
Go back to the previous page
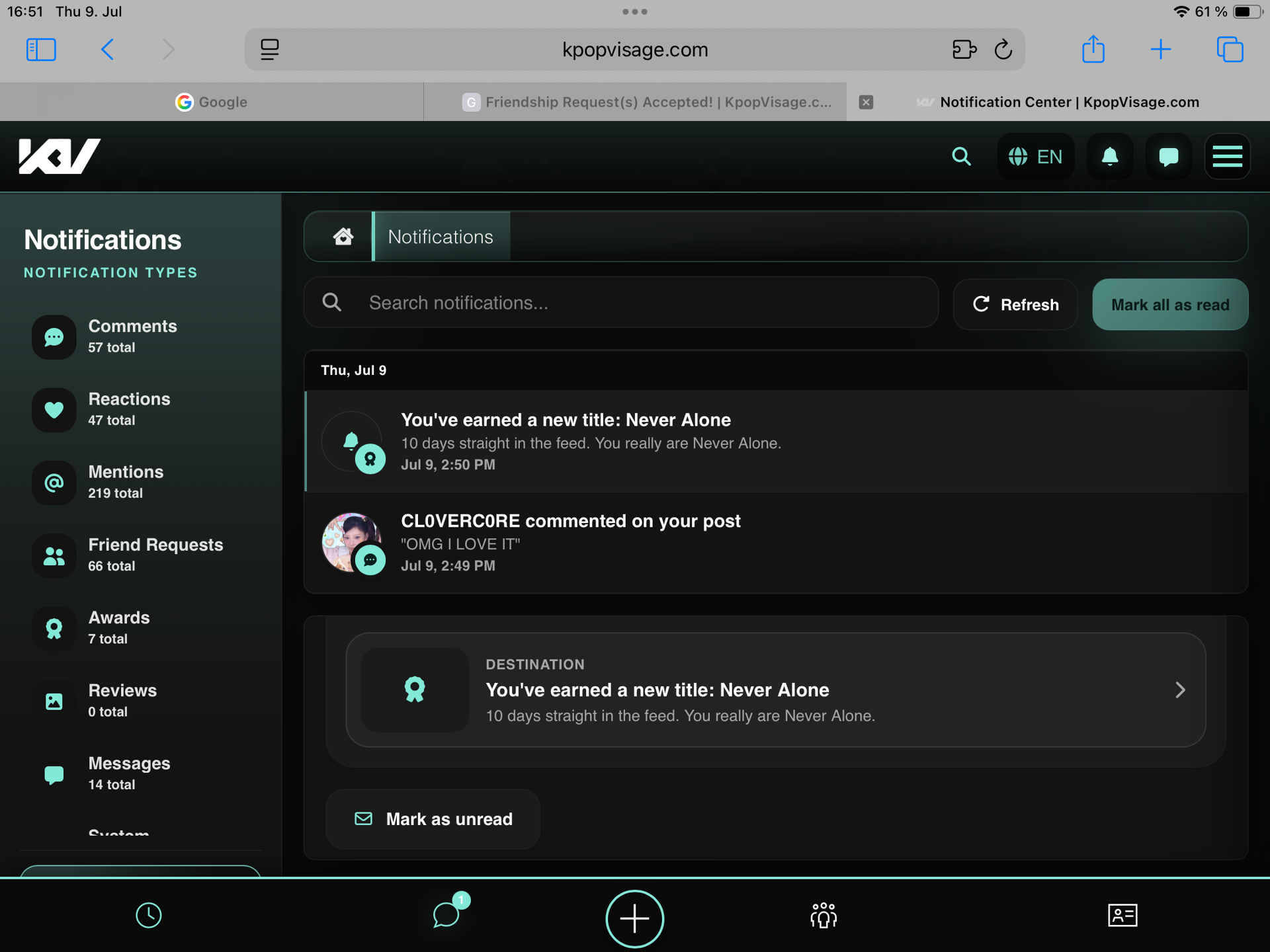(107, 50)
